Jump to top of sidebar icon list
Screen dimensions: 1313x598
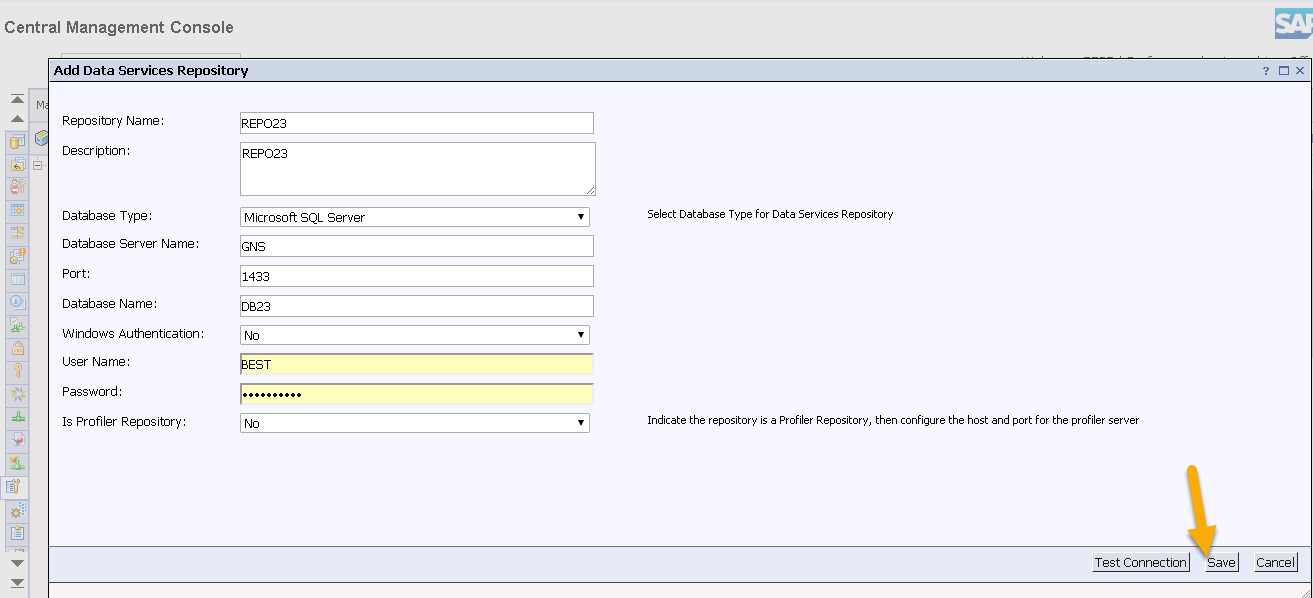pyautogui.click(x=17, y=100)
